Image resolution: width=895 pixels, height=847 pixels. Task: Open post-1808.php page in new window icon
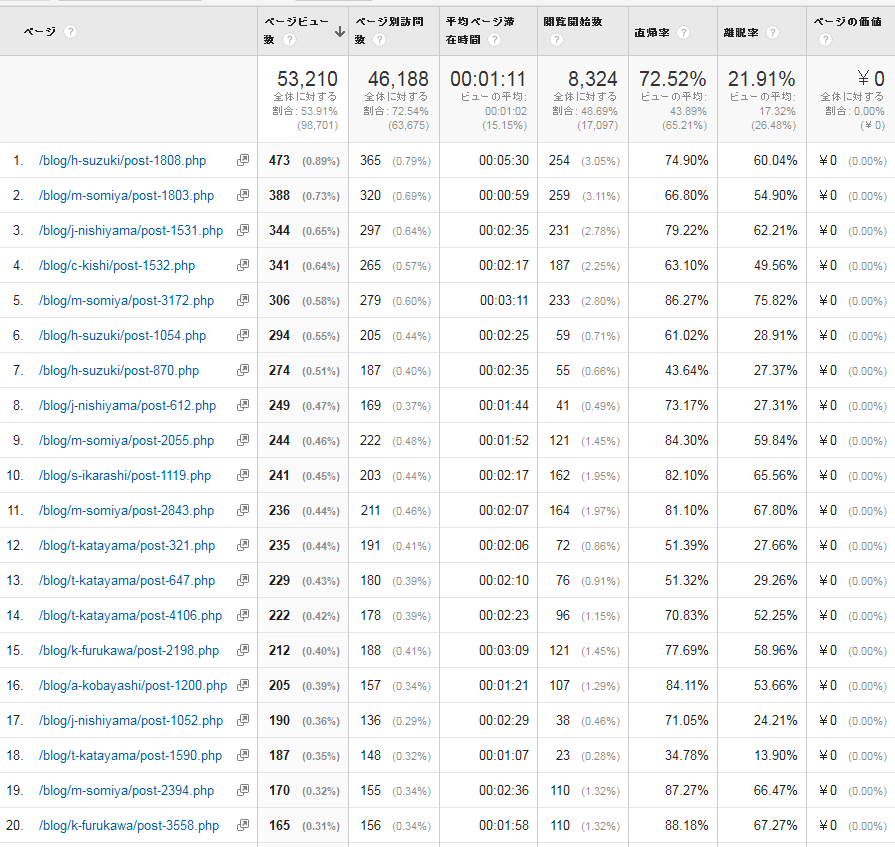pos(242,160)
